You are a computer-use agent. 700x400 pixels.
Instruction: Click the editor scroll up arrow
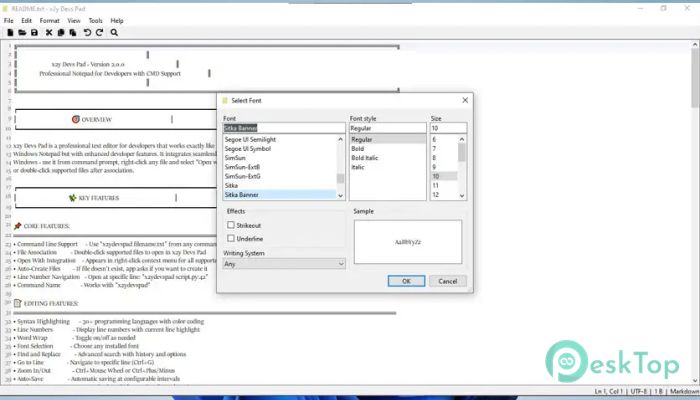[x=695, y=44]
